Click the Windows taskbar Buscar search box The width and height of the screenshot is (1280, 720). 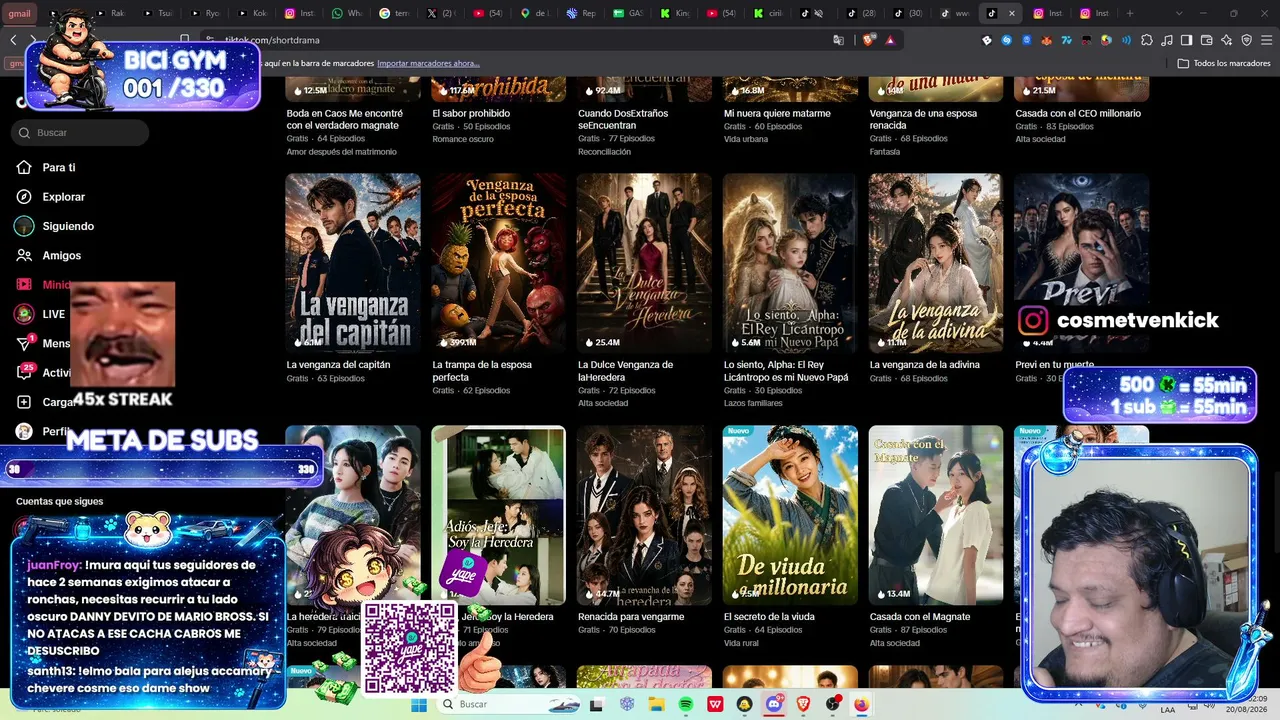[510, 704]
